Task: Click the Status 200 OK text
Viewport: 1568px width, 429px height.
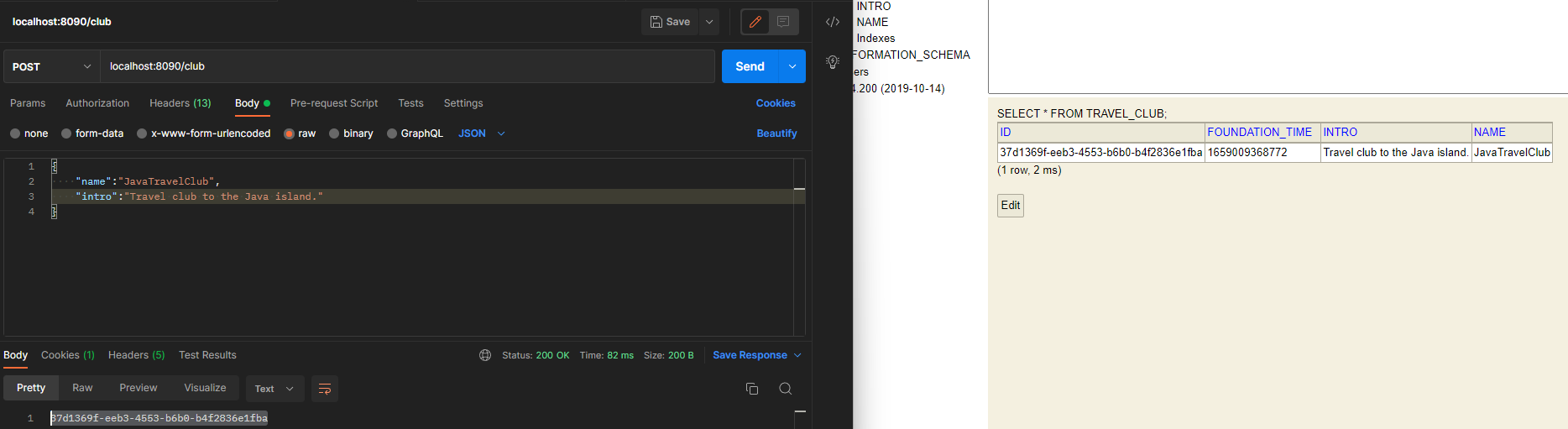Action: coord(536,355)
